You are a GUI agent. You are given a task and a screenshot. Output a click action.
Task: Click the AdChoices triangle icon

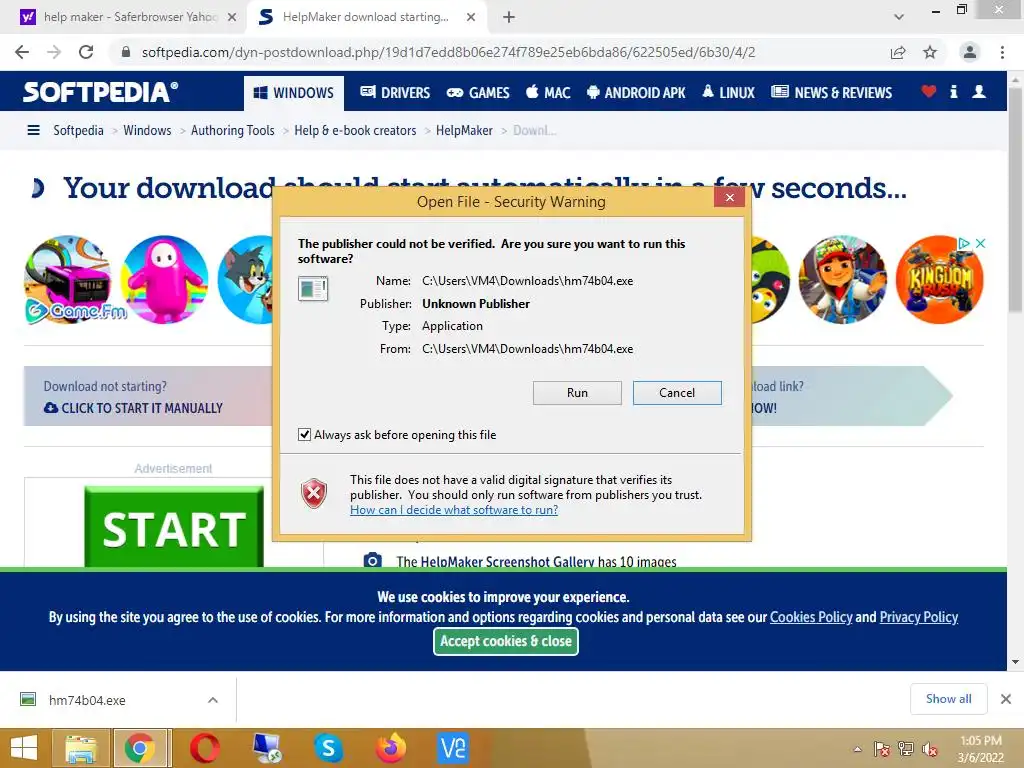(964, 243)
